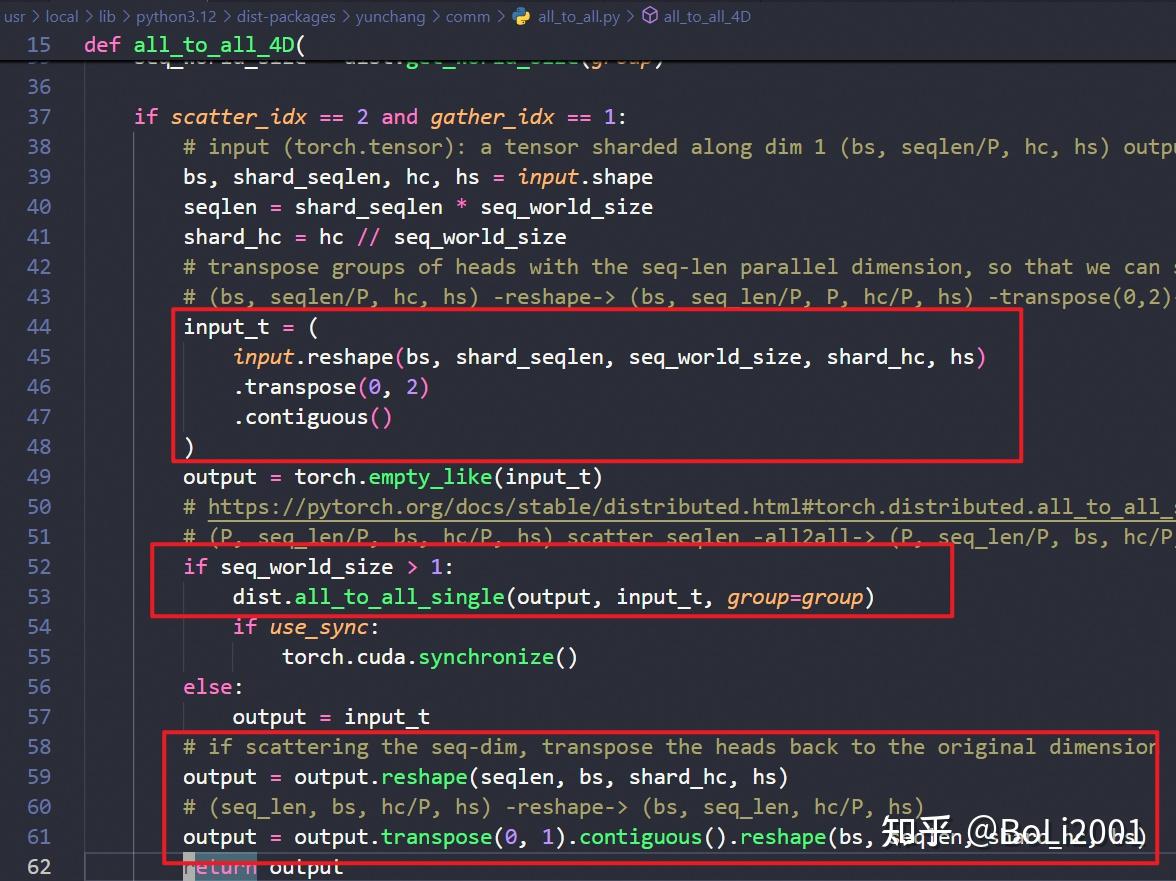This screenshot has width=1176, height=881.
Task: Open the comm folder breadcrumb dropdown
Action: click(x=466, y=16)
